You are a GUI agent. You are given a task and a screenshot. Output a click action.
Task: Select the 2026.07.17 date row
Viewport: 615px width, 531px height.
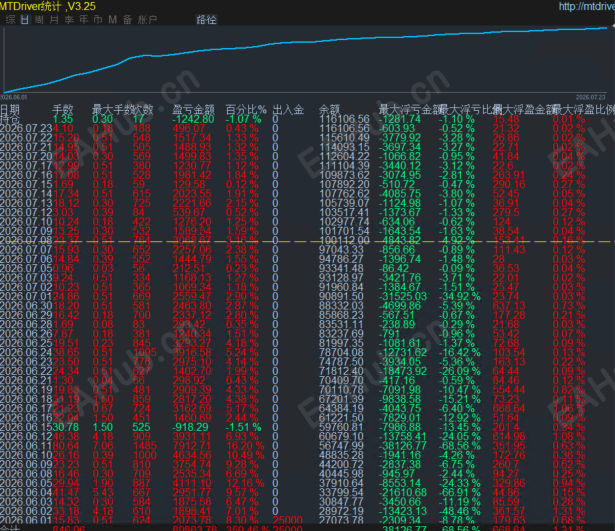308,166
